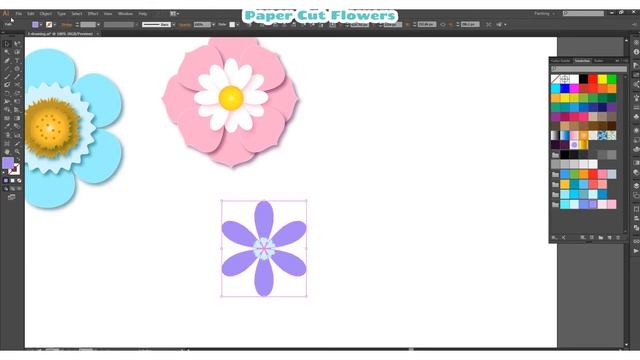Select the Zoom tool
The image size is (640, 360).
[x=17, y=151]
